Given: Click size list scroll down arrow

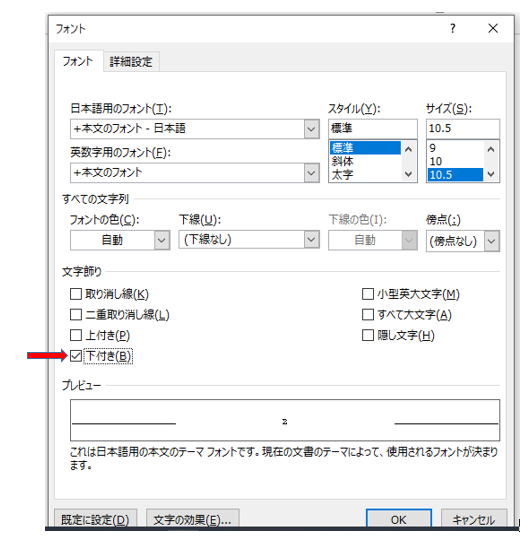Looking at the screenshot, I should click(491, 174).
